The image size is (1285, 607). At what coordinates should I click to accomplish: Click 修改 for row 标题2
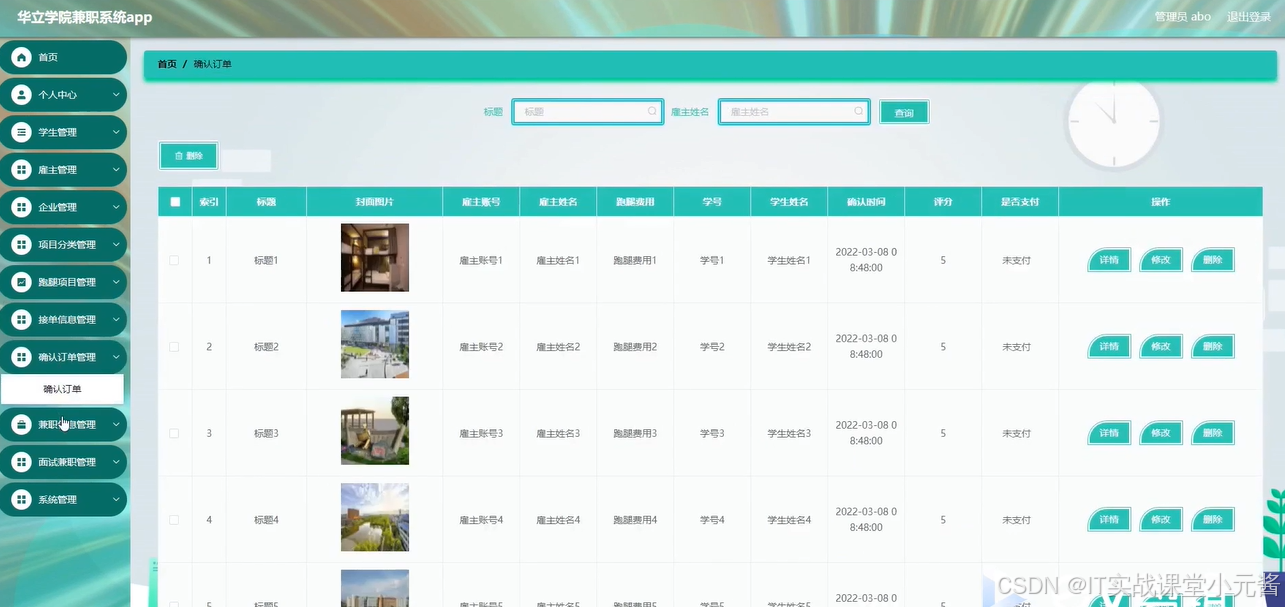pyautogui.click(x=1161, y=347)
